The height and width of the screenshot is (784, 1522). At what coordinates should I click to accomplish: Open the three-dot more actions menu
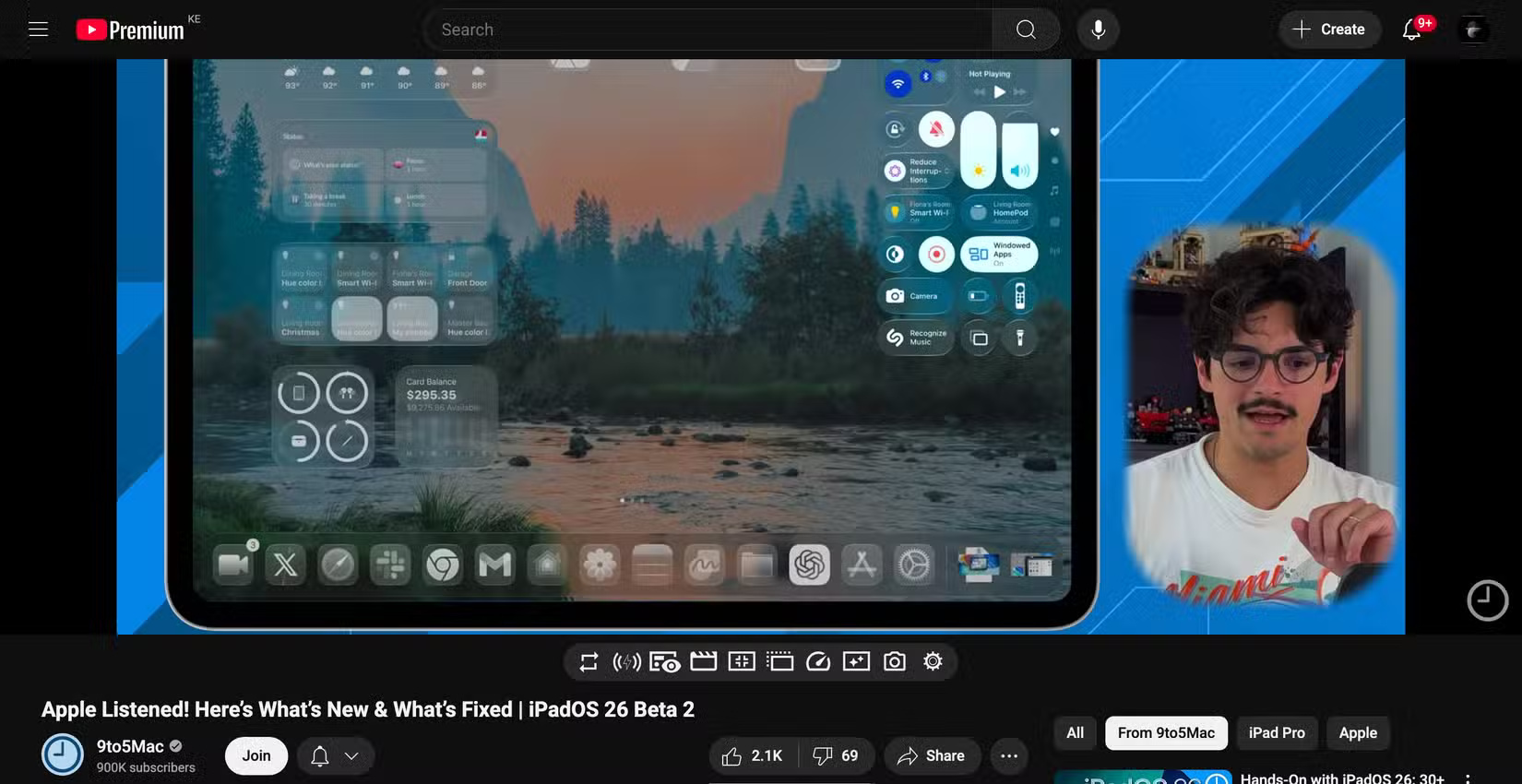(x=1009, y=756)
